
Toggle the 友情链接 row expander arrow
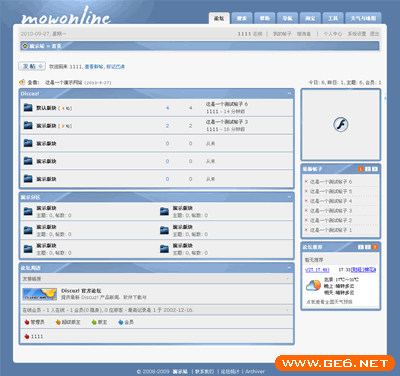click(x=288, y=278)
